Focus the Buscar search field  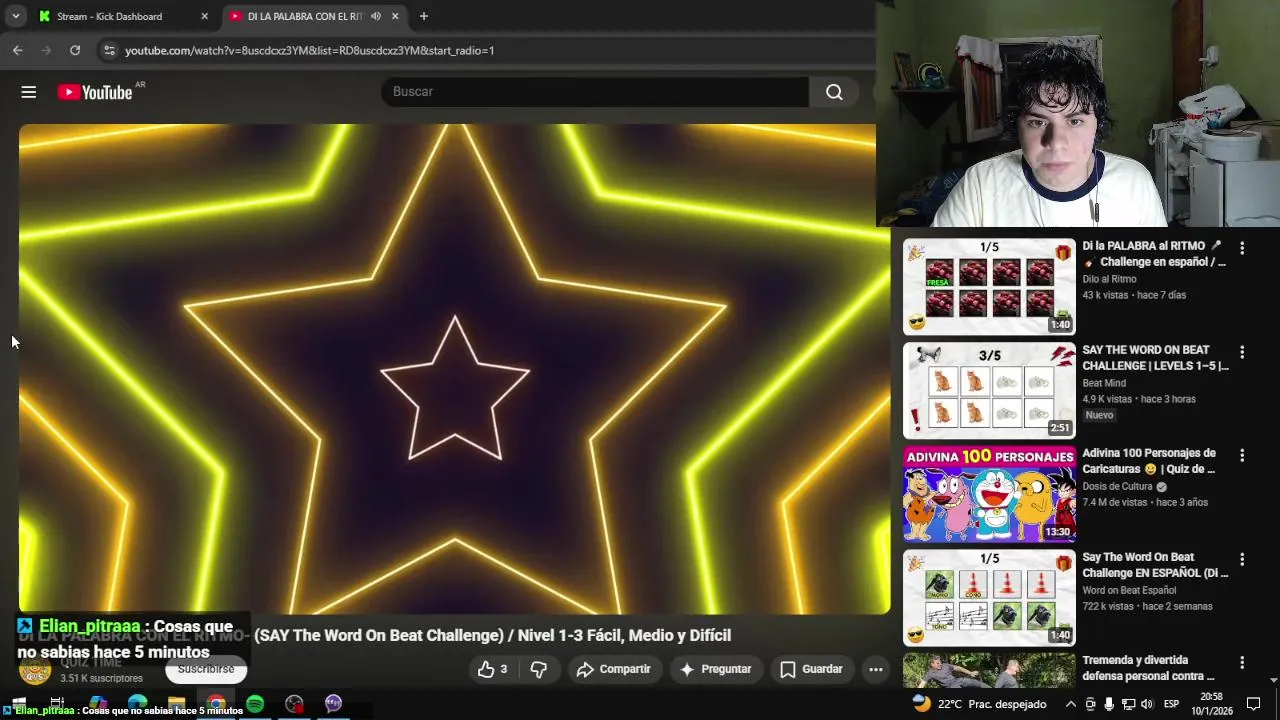click(595, 92)
